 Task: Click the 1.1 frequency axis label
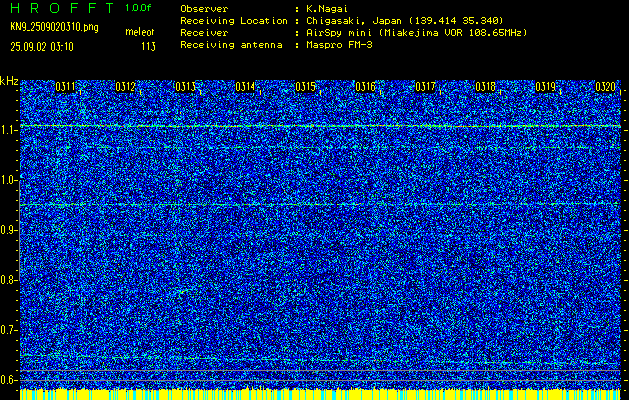pos(7,130)
